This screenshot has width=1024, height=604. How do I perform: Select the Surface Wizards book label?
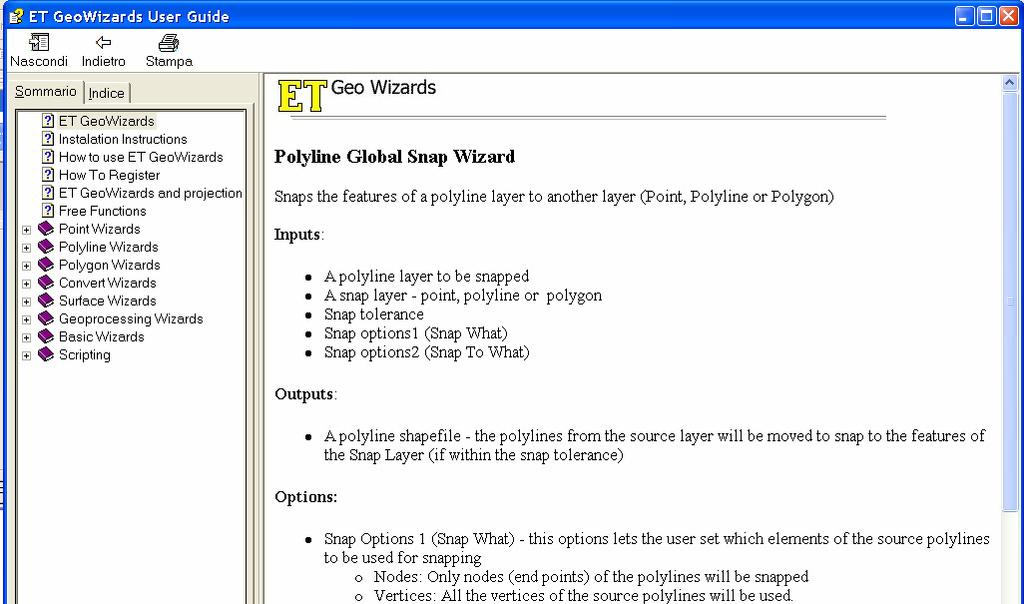(x=107, y=300)
